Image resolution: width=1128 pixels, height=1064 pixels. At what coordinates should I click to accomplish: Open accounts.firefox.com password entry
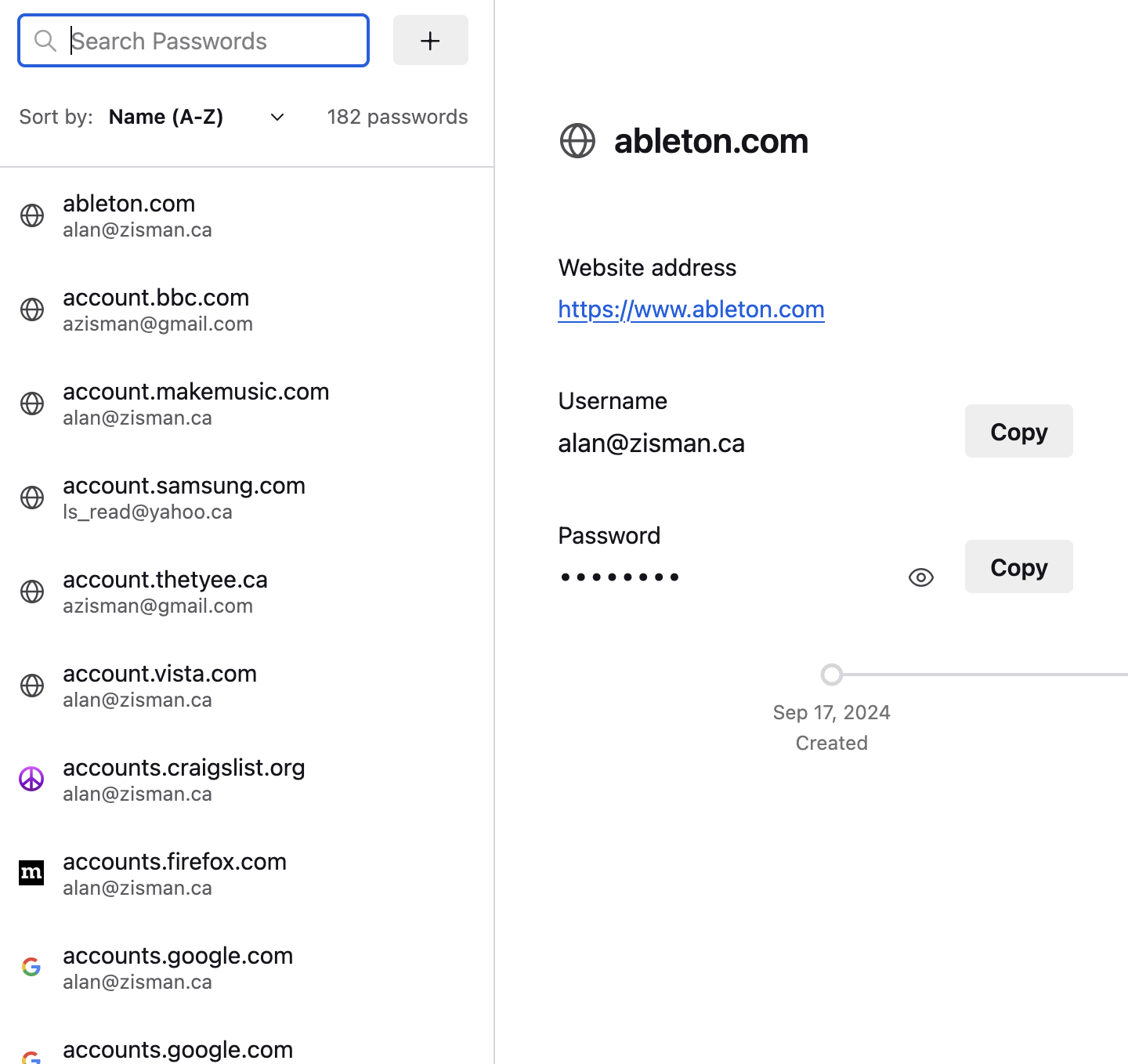click(x=247, y=874)
